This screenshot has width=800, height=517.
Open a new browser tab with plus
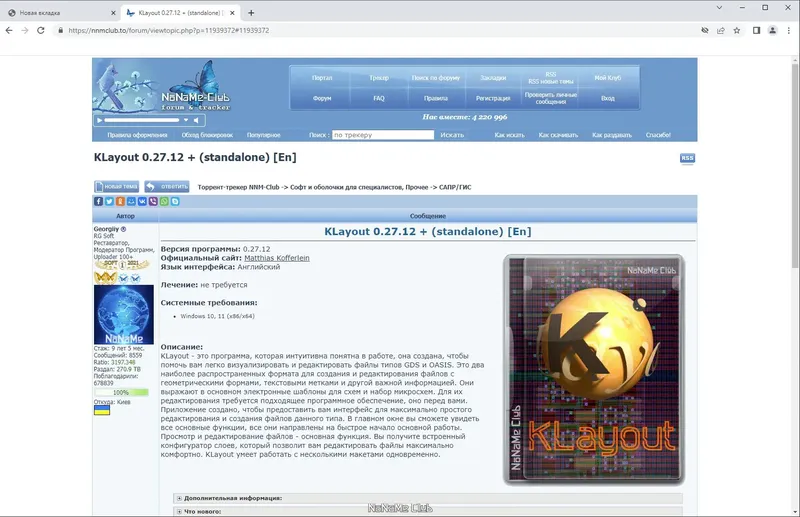click(251, 13)
